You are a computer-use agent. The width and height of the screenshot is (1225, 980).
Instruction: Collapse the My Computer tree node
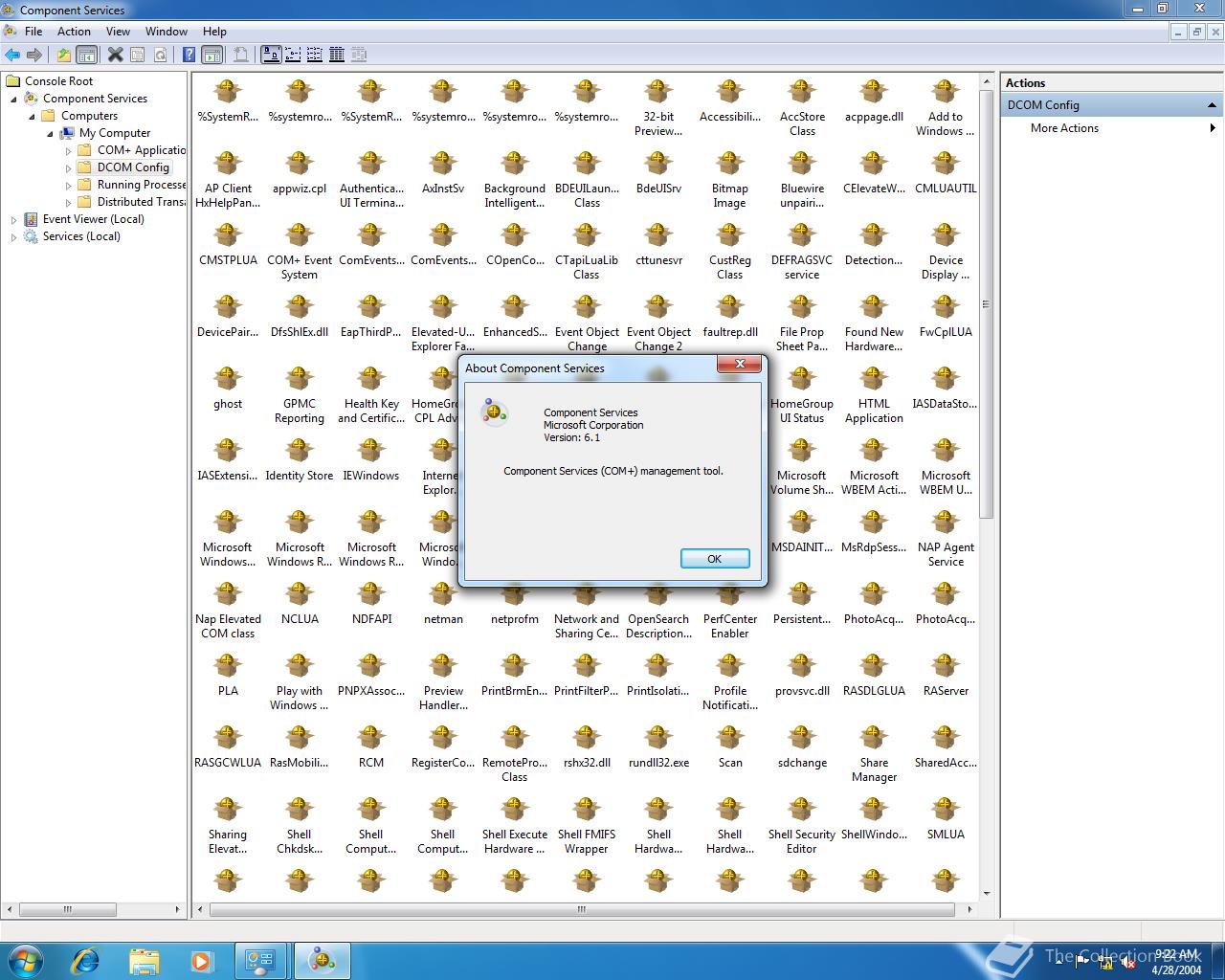pos(50,133)
